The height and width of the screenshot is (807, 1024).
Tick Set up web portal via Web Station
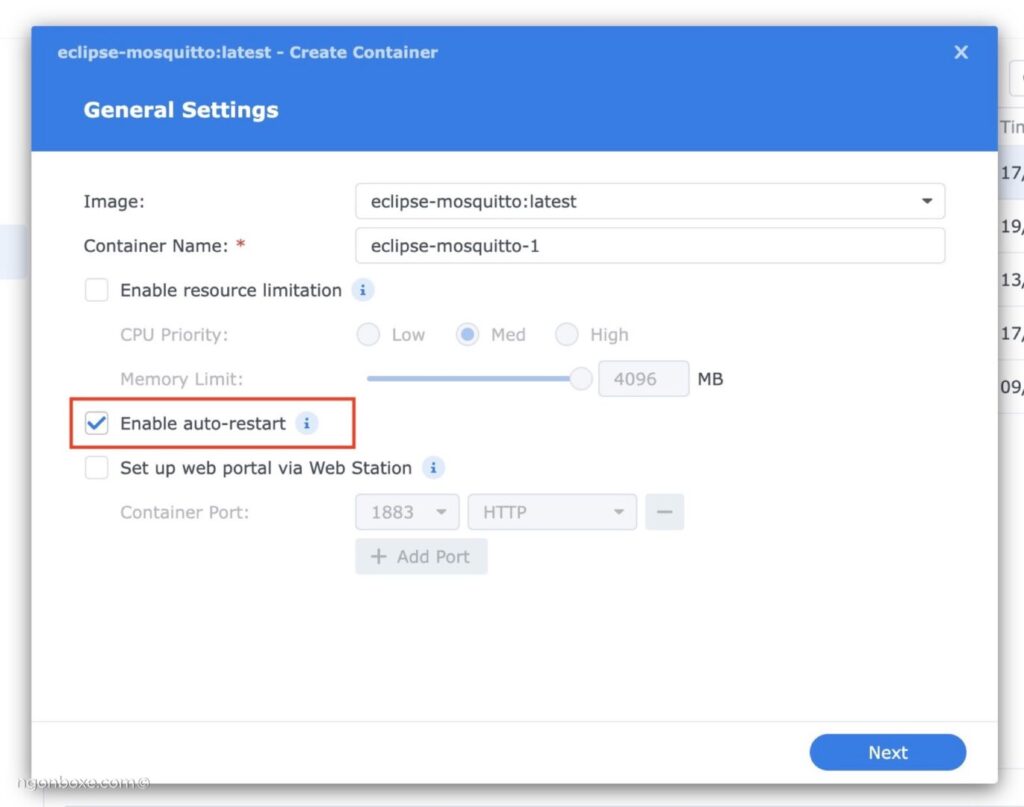(x=97, y=467)
